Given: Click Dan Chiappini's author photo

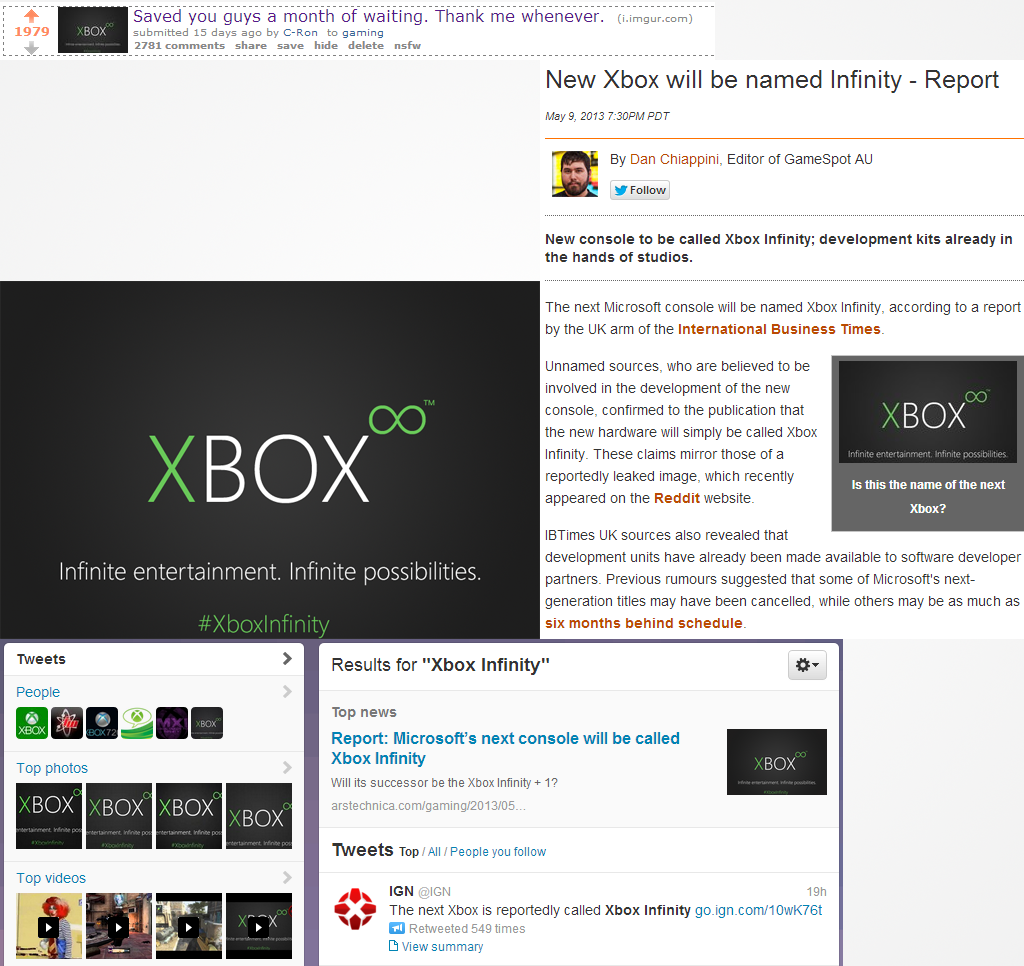Looking at the screenshot, I should click(575, 174).
